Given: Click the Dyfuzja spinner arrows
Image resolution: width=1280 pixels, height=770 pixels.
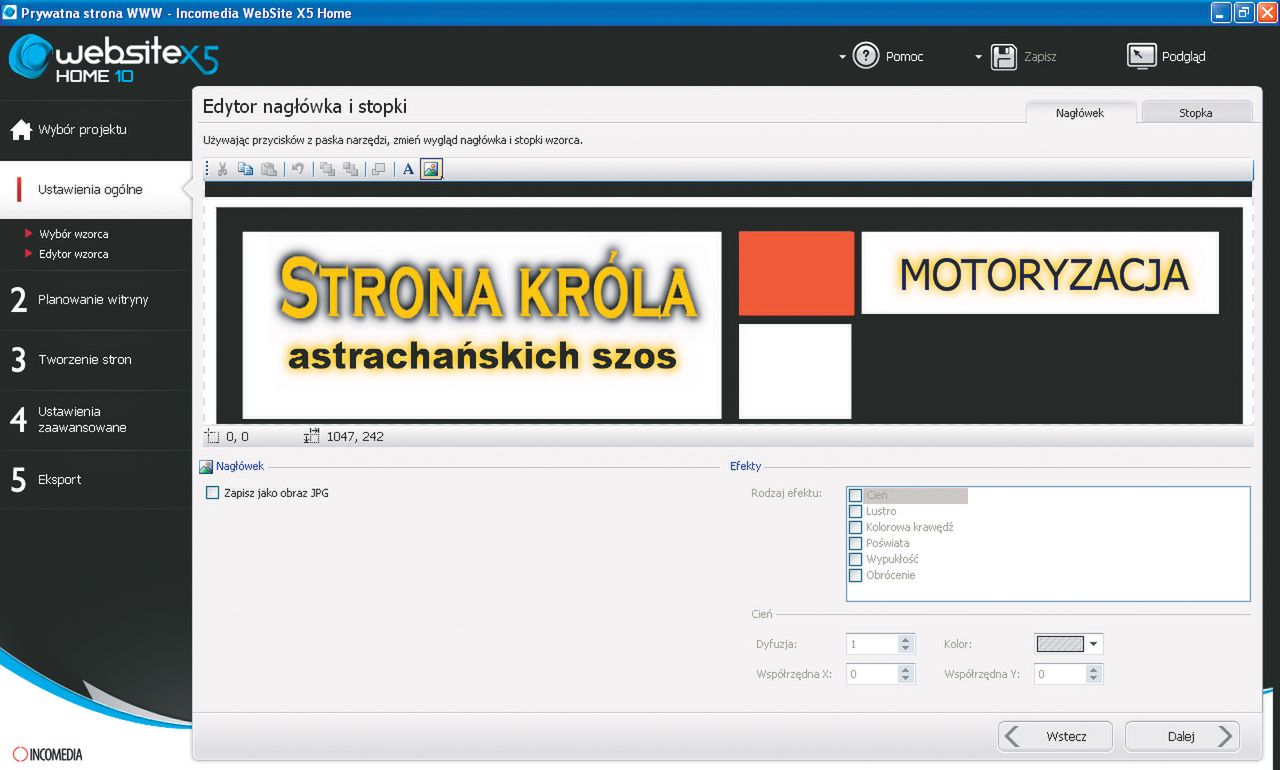Looking at the screenshot, I should tap(906, 644).
